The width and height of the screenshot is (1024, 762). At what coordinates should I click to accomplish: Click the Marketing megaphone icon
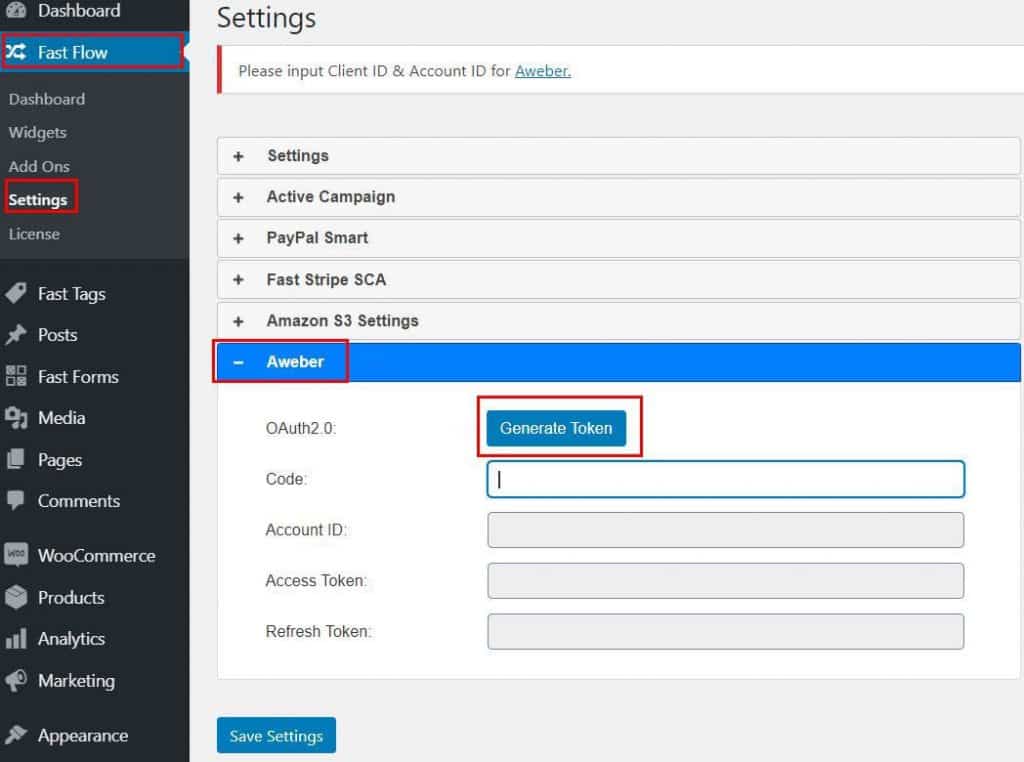16,680
